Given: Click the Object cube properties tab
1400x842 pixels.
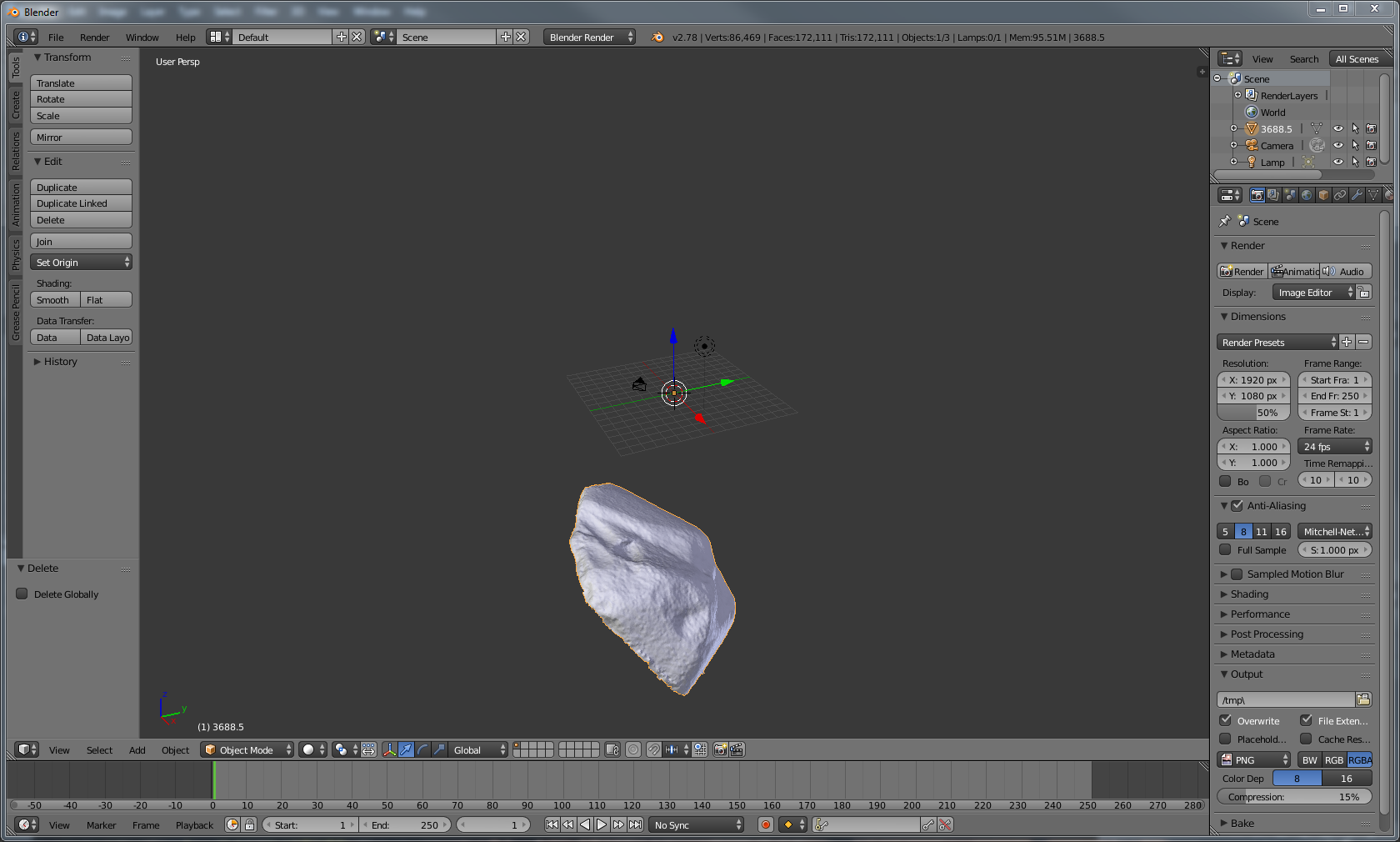Looking at the screenshot, I should tap(1323, 195).
